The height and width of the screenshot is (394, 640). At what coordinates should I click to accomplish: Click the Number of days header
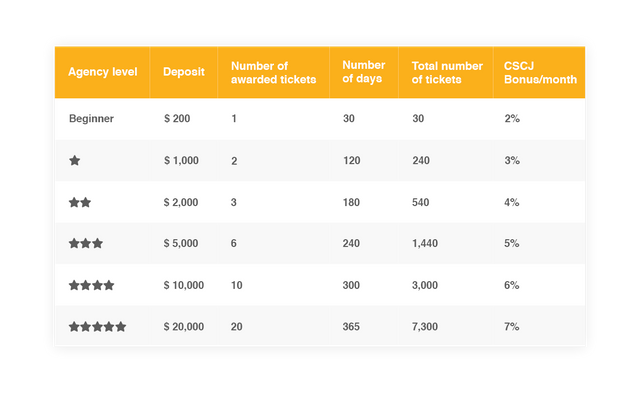tap(364, 72)
